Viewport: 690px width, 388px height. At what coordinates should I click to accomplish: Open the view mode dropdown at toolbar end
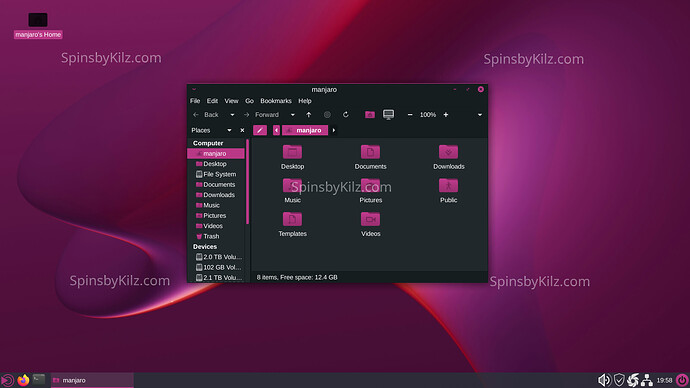(x=480, y=115)
